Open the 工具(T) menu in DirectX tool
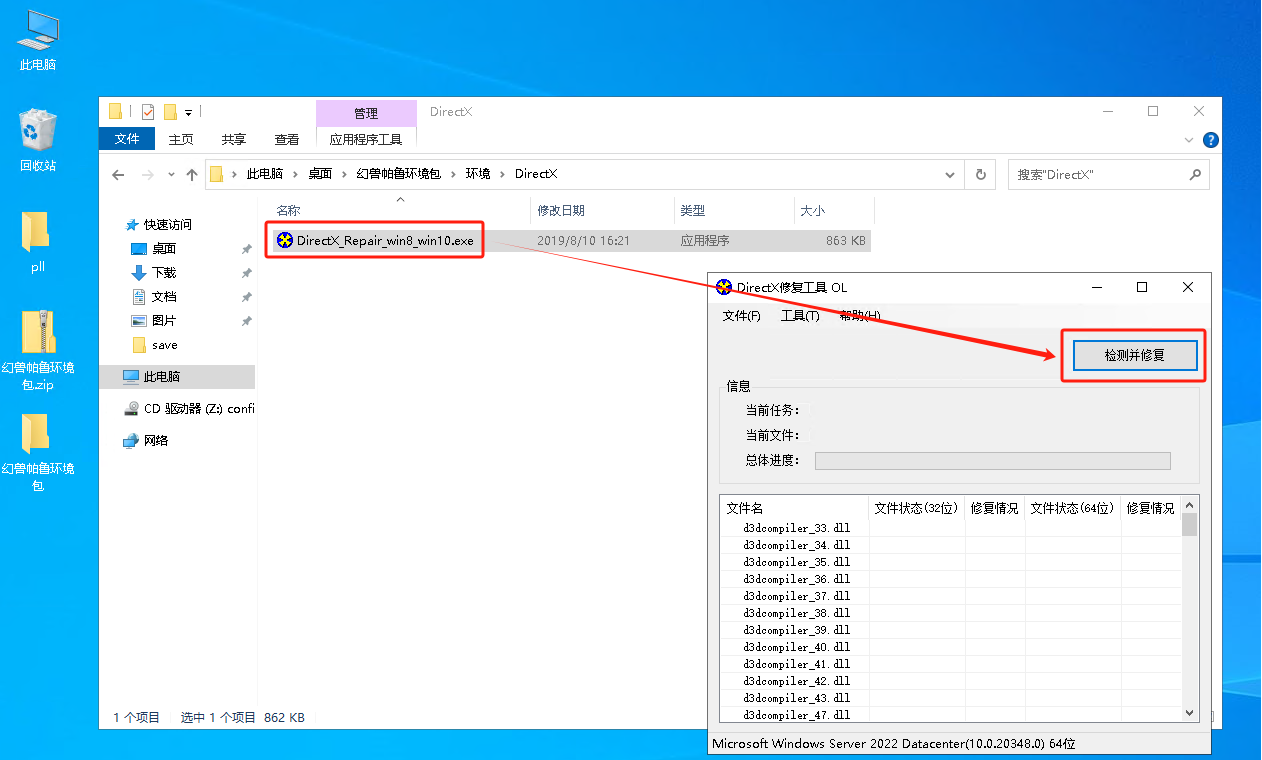This screenshot has width=1262, height=760. pyautogui.click(x=800, y=316)
